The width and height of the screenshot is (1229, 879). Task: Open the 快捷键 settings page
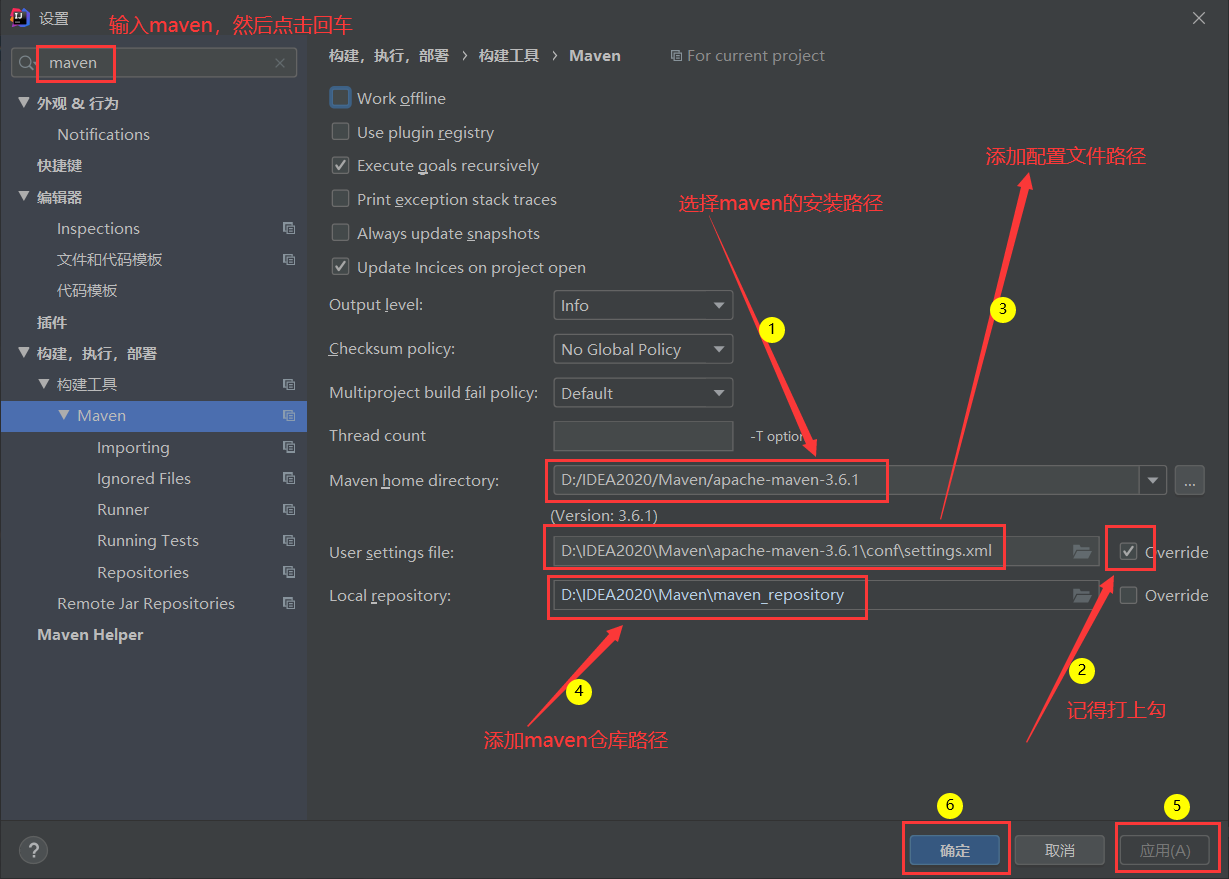(x=59, y=165)
